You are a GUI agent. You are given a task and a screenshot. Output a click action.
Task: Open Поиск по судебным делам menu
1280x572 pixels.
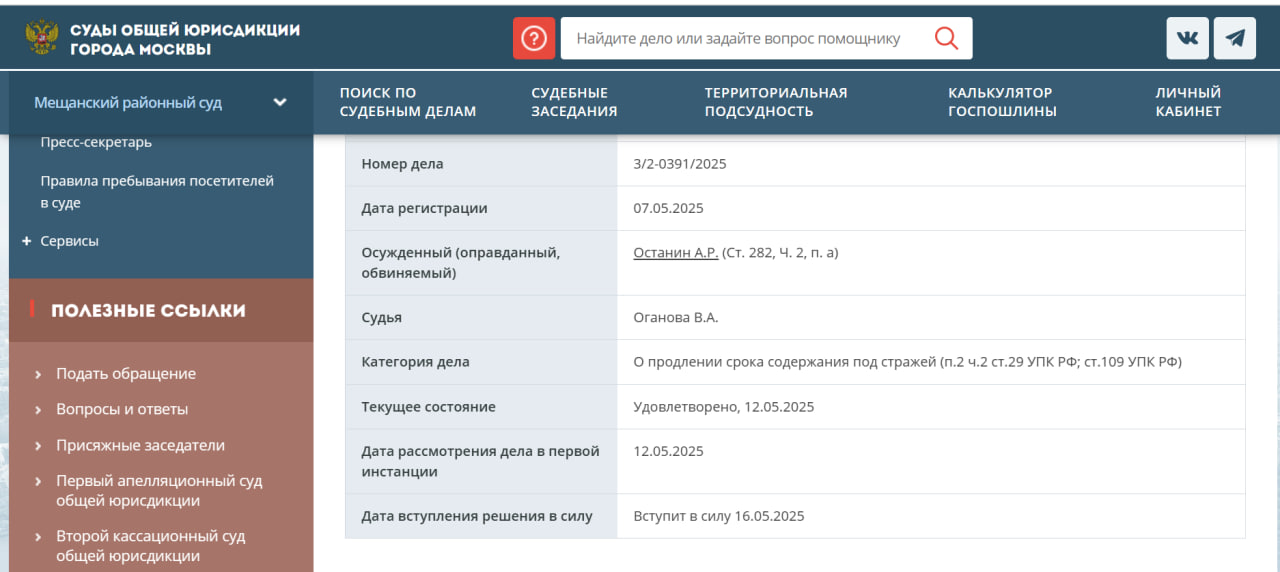[407, 102]
